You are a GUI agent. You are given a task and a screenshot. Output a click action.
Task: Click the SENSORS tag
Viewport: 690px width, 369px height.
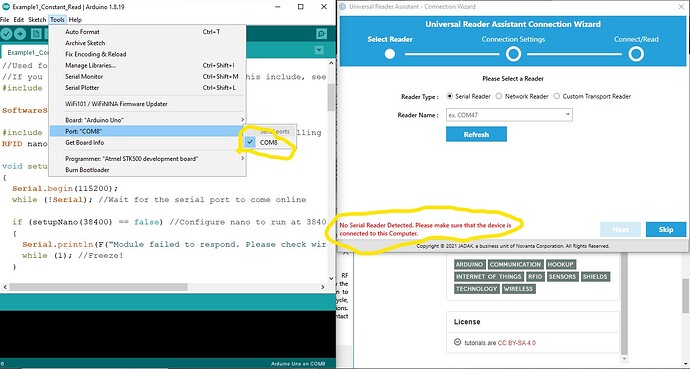coord(562,277)
